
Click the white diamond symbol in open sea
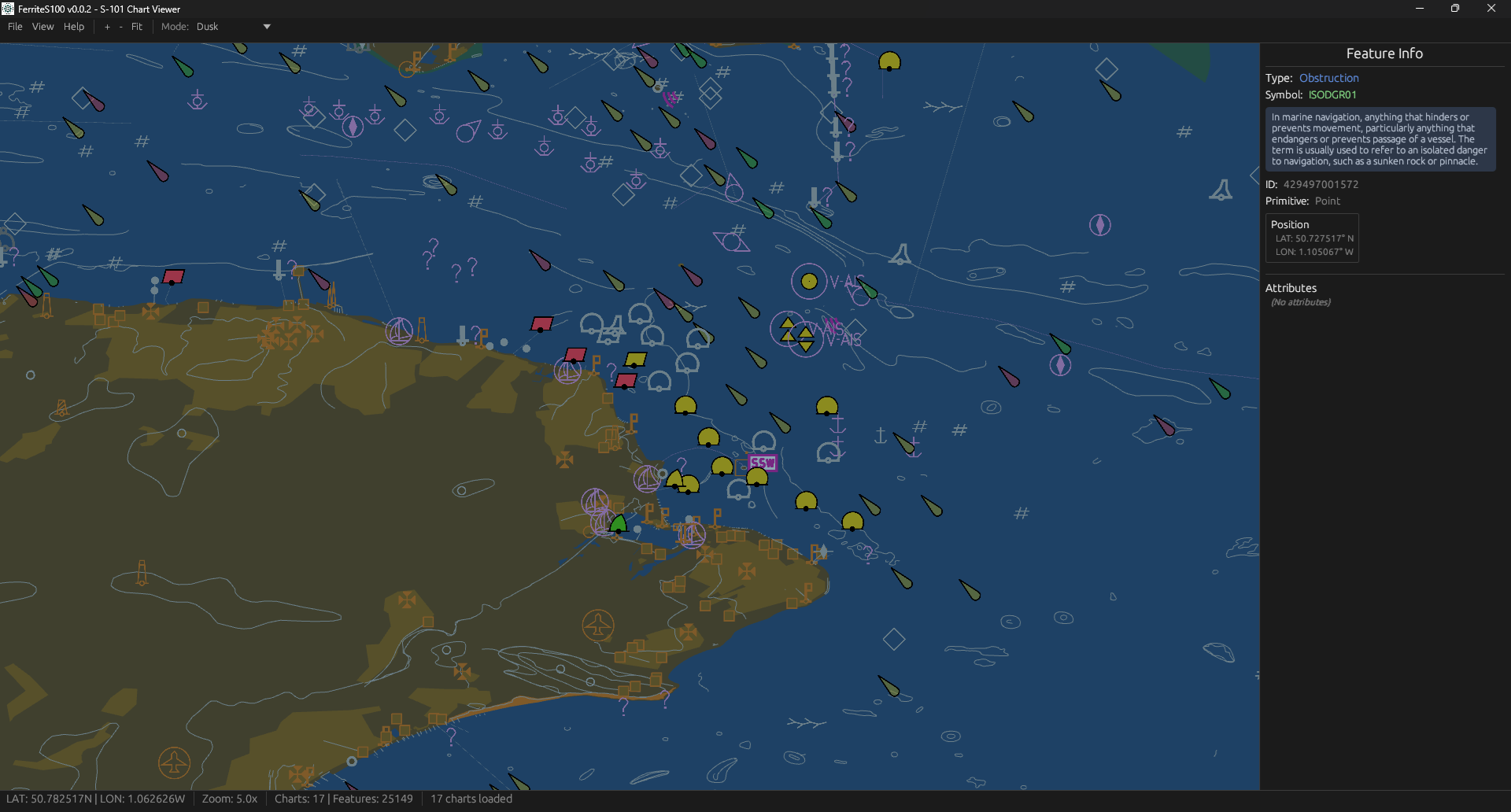coord(893,639)
